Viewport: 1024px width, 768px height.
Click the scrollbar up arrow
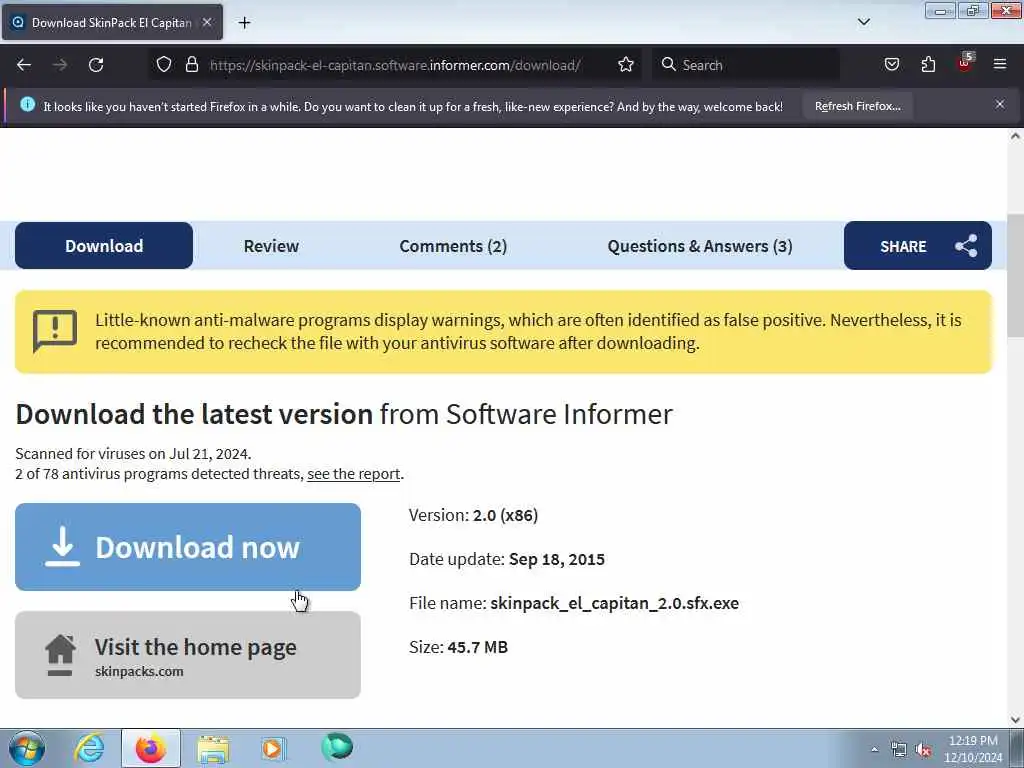(x=1015, y=136)
